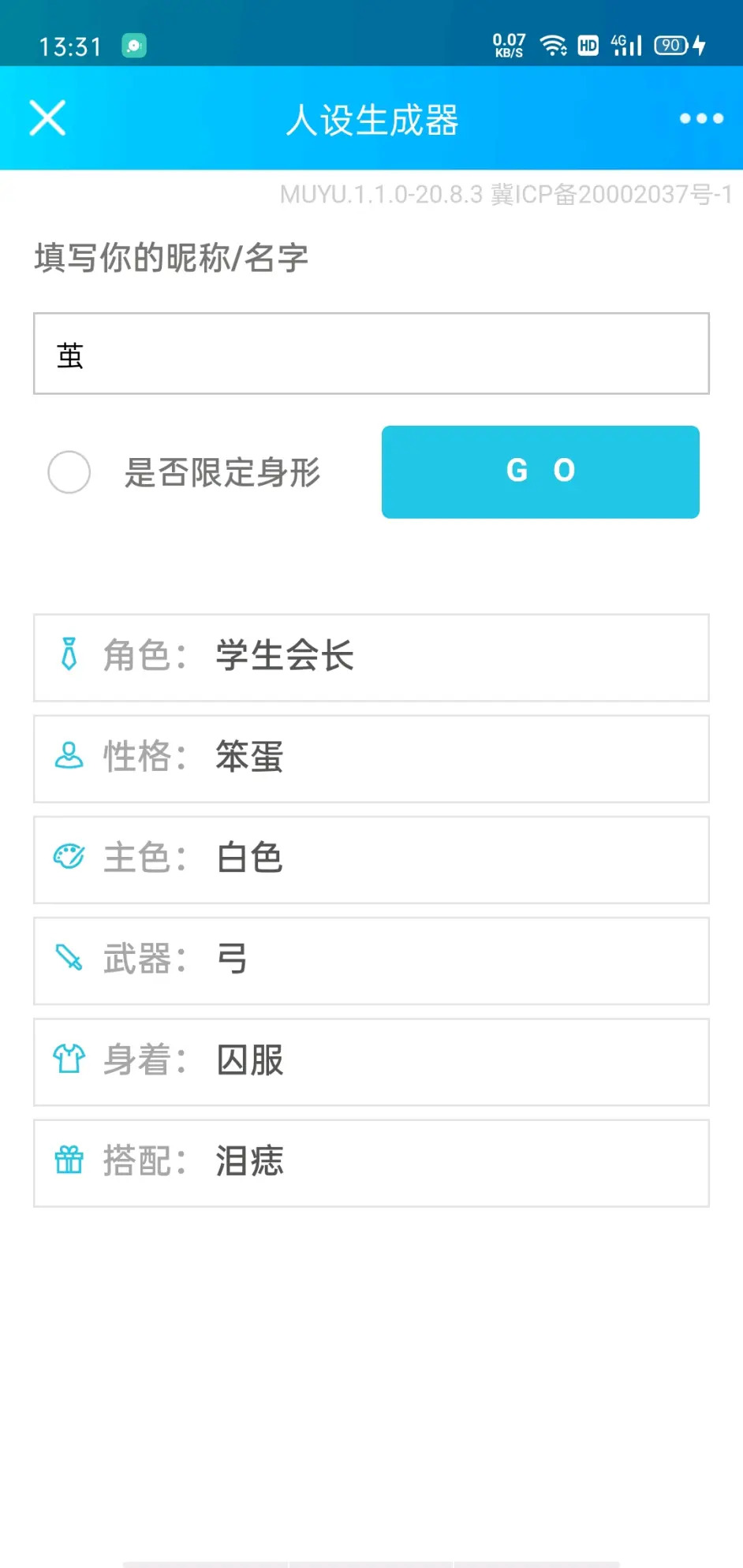Tap the shirt icon beside 身着
The width and height of the screenshot is (743, 1568).
pyautogui.click(x=69, y=1058)
